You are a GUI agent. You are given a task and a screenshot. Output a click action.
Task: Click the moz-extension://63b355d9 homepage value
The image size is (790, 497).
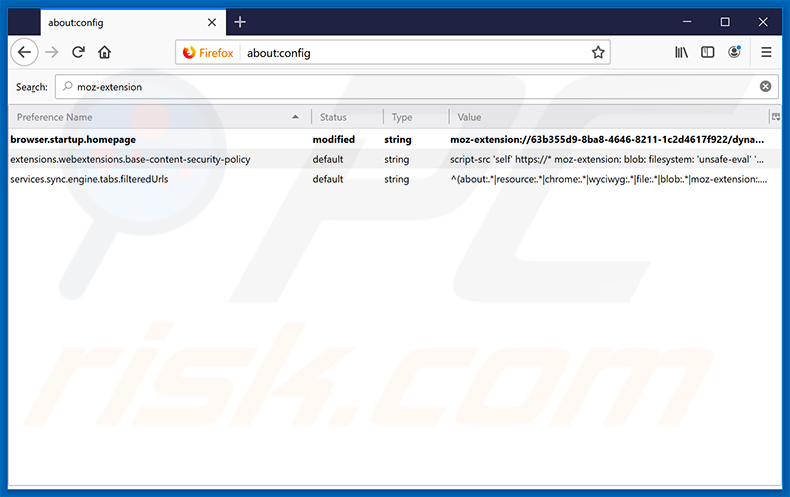(x=607, y=139)
